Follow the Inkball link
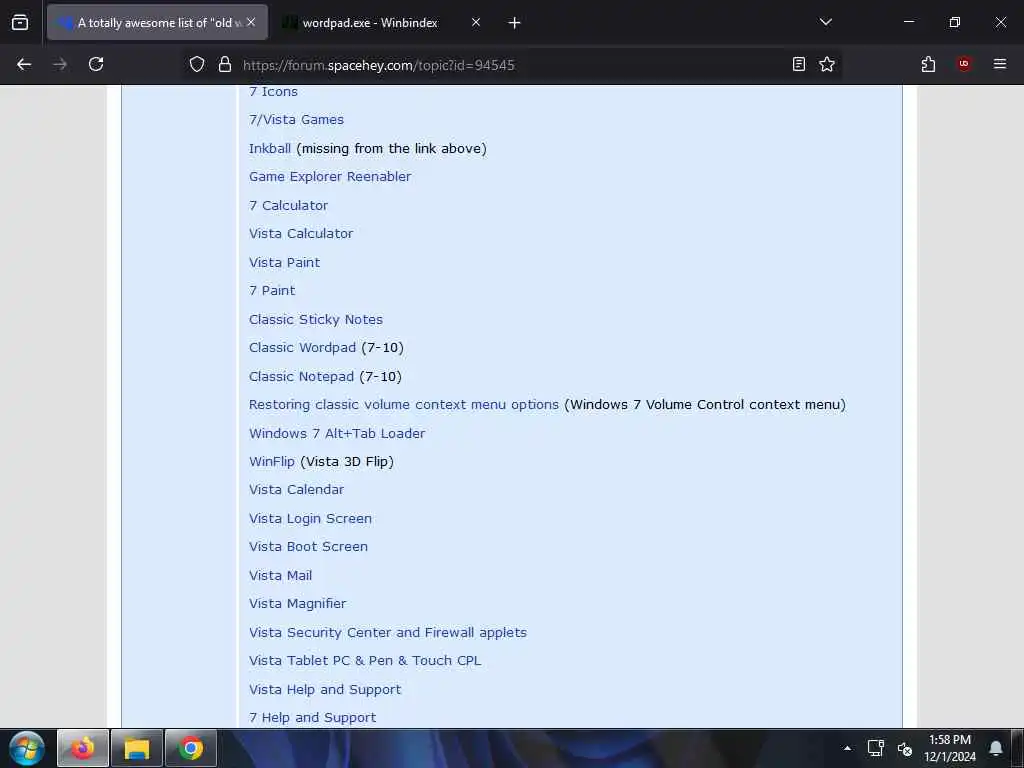The image size is (1024, 768). (270, 148)
